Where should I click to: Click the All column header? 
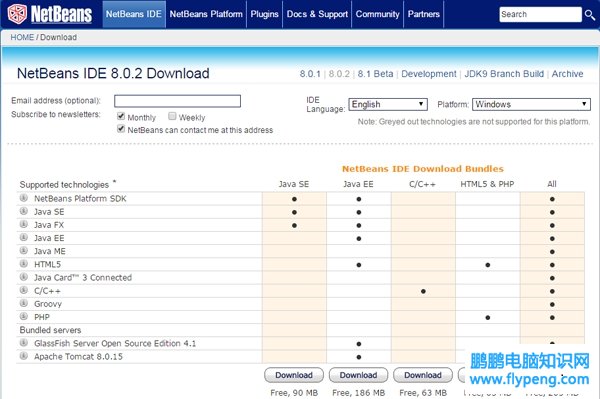[552, 184]
